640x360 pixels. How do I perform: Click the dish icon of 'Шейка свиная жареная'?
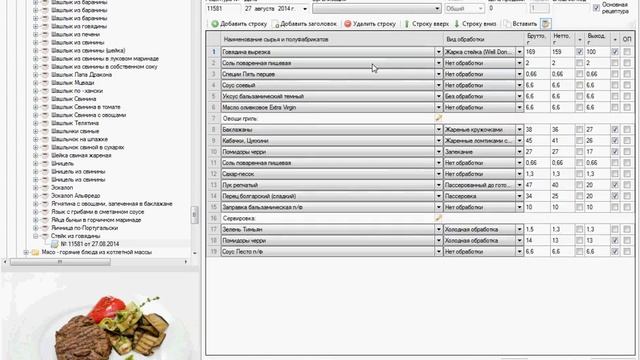(45, 155)
